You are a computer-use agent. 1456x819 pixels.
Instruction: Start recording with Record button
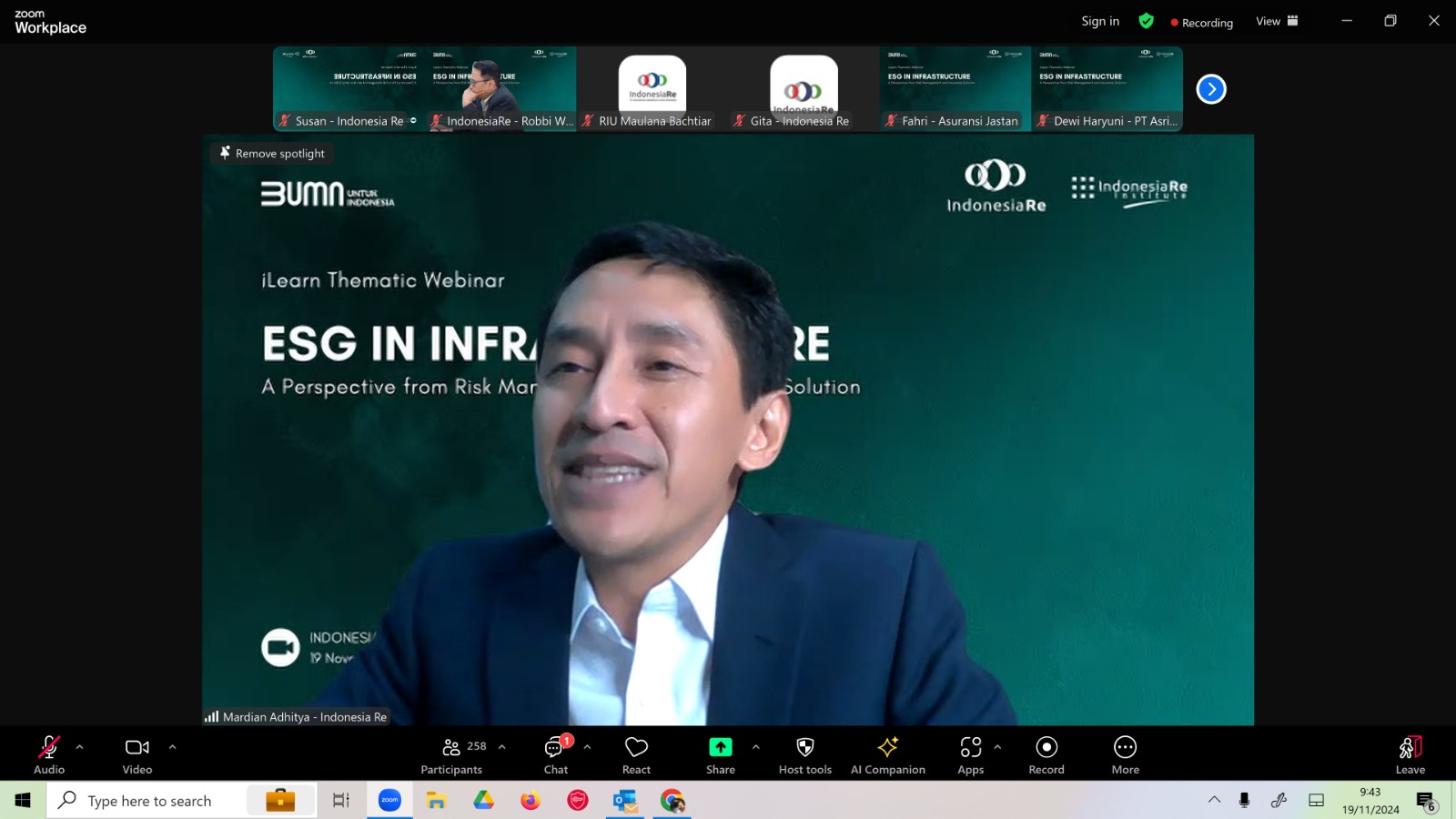coord(1046,755)
